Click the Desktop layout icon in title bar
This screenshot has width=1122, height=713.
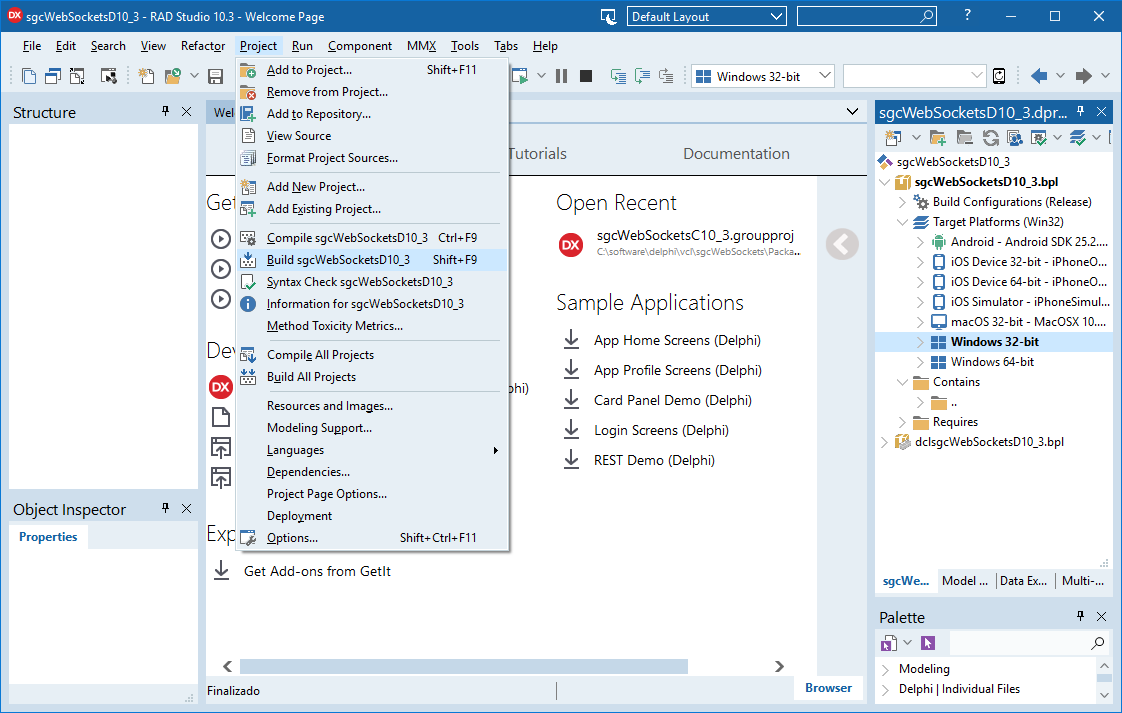[608, 16]
